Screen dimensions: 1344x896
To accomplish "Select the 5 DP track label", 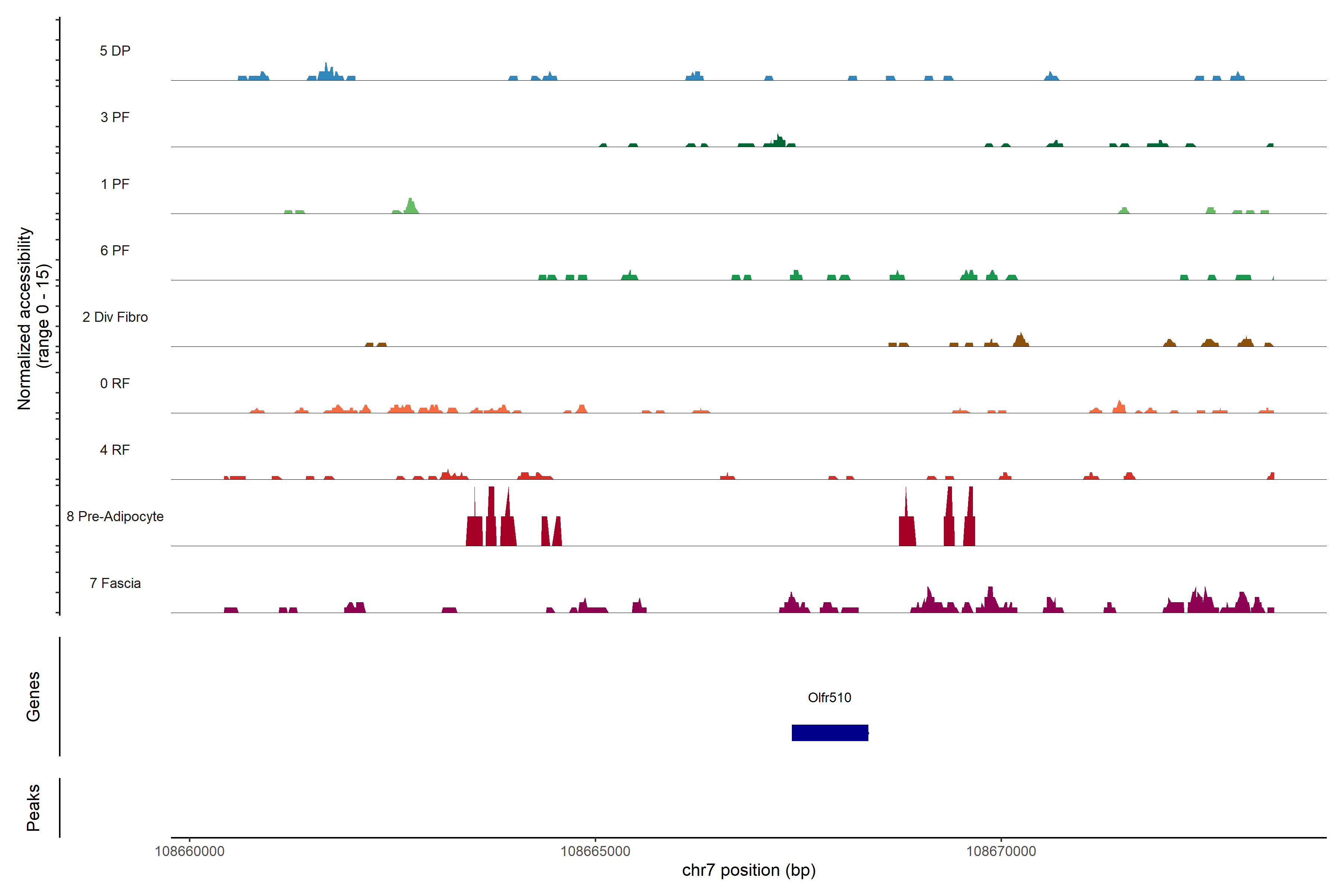I will [115, 51].
